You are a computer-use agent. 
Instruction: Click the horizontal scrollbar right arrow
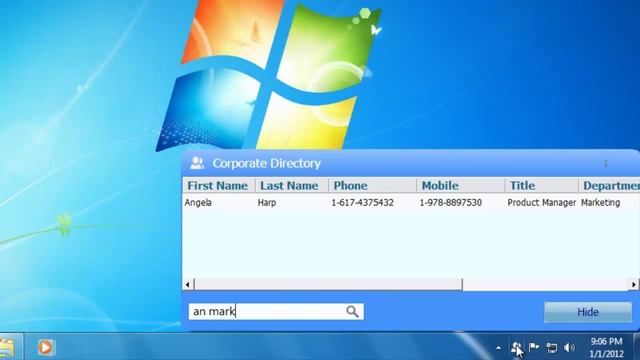634,284
